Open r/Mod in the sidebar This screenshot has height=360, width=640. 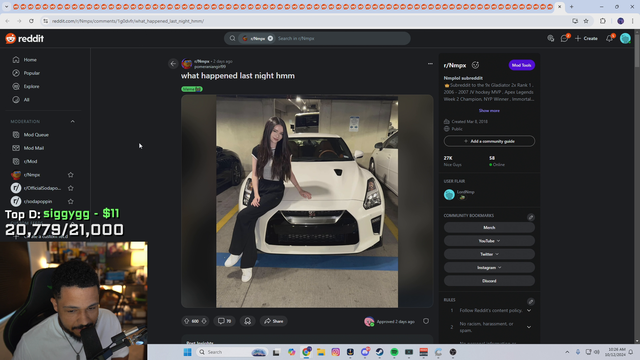[30, 161]
